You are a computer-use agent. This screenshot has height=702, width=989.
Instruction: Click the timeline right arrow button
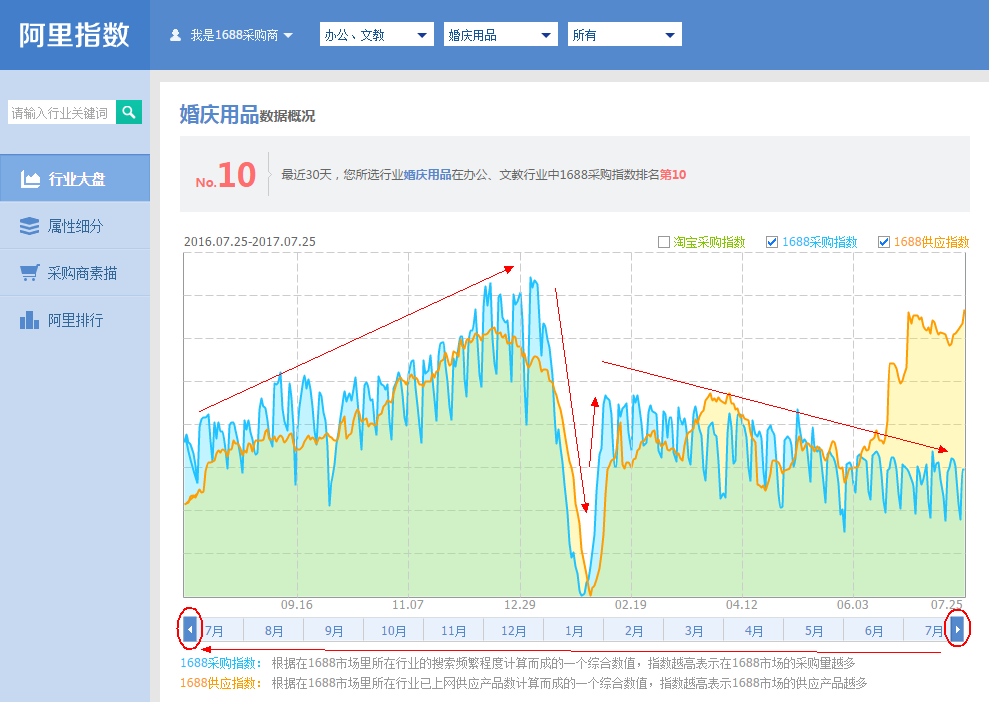coord(957,630)
